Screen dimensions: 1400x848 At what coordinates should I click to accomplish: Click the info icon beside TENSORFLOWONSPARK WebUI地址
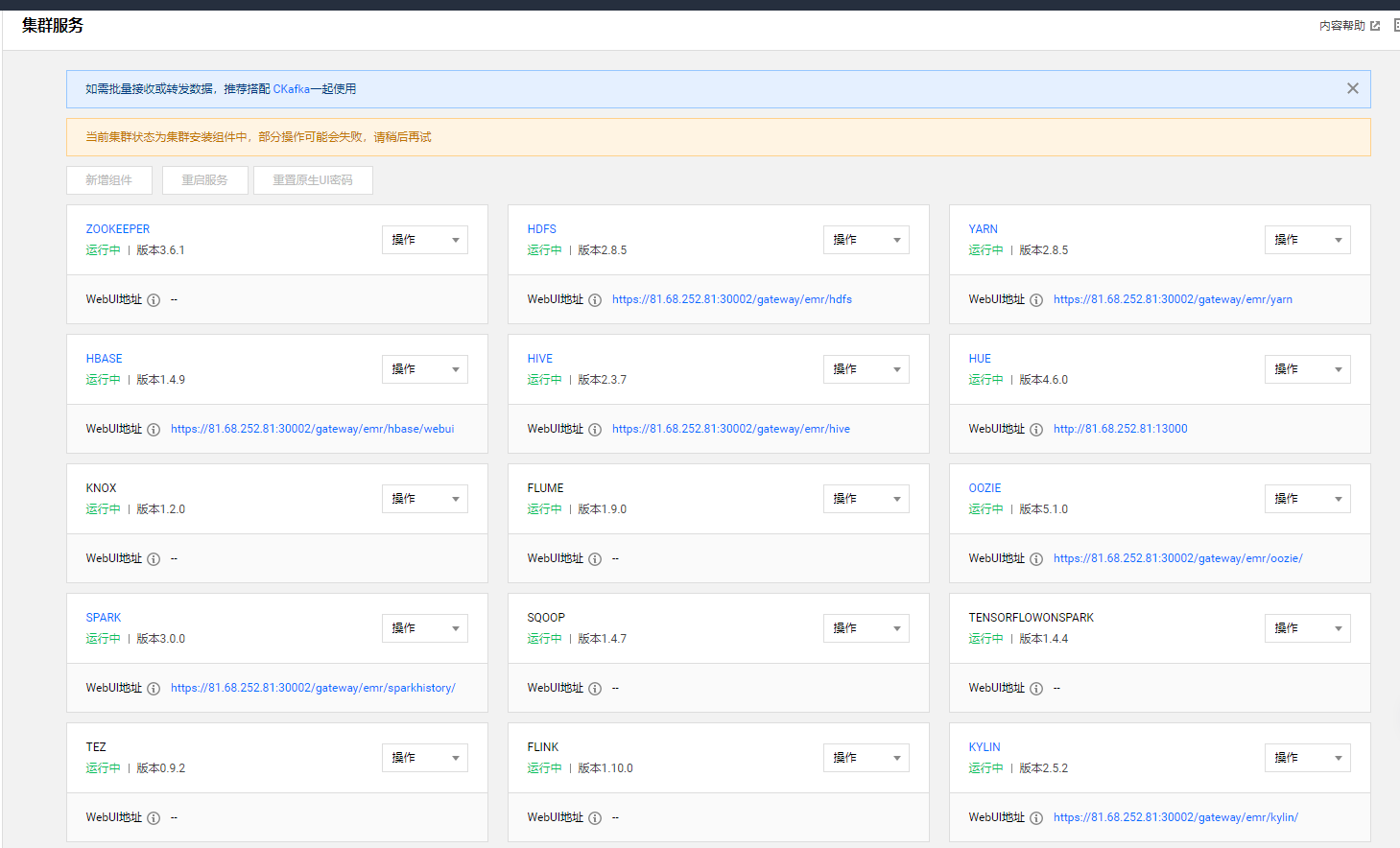(x=1036, y=689)
